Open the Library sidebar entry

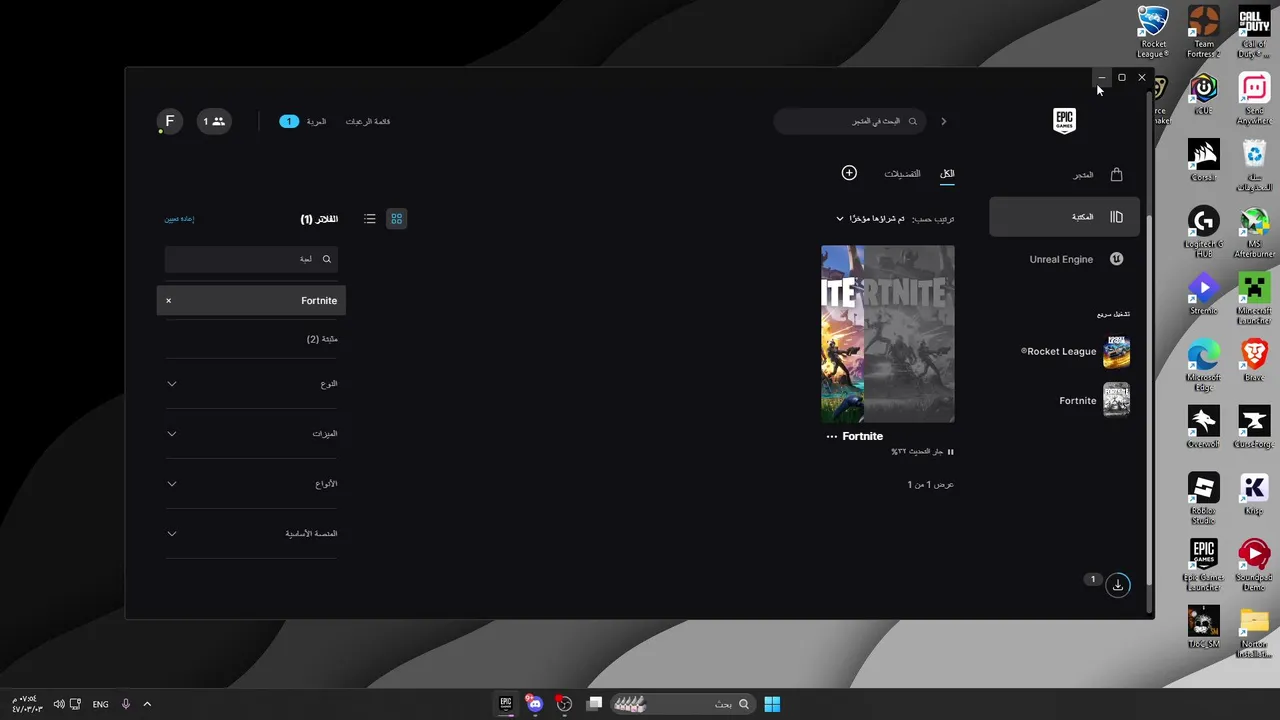click(1064, 217)
